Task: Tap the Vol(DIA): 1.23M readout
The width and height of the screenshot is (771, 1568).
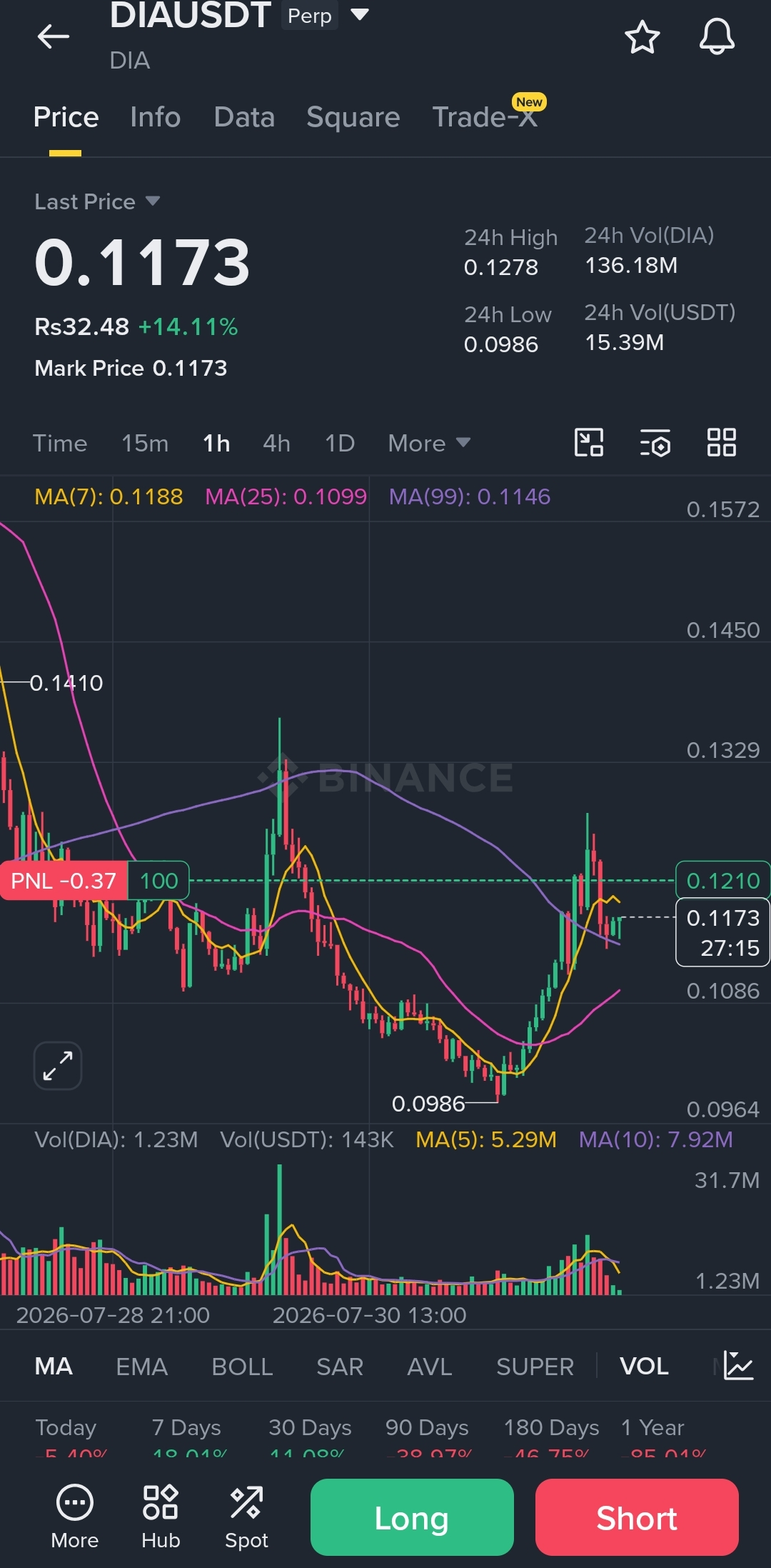Action: pyautogui.click(x=116, y=1139)
